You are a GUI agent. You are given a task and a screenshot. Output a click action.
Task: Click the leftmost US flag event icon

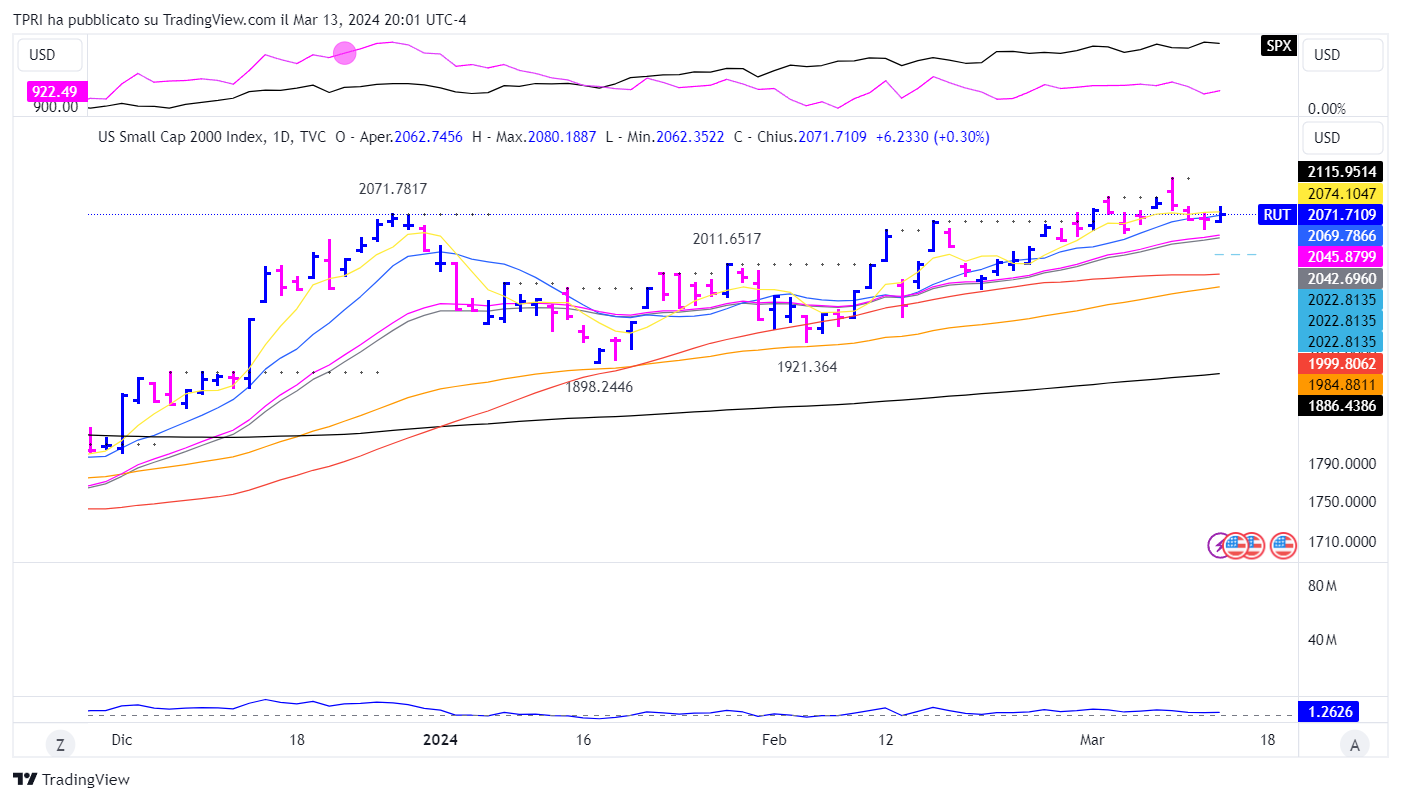1236,545
